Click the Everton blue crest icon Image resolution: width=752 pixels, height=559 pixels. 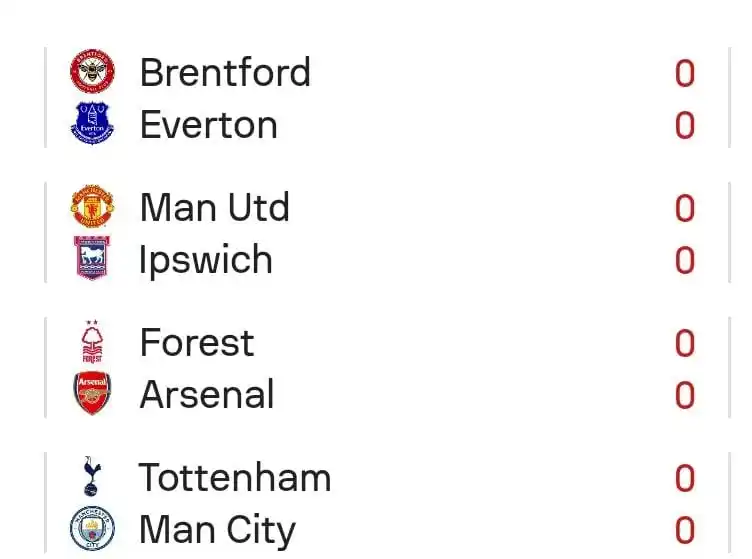pos(92,123)
